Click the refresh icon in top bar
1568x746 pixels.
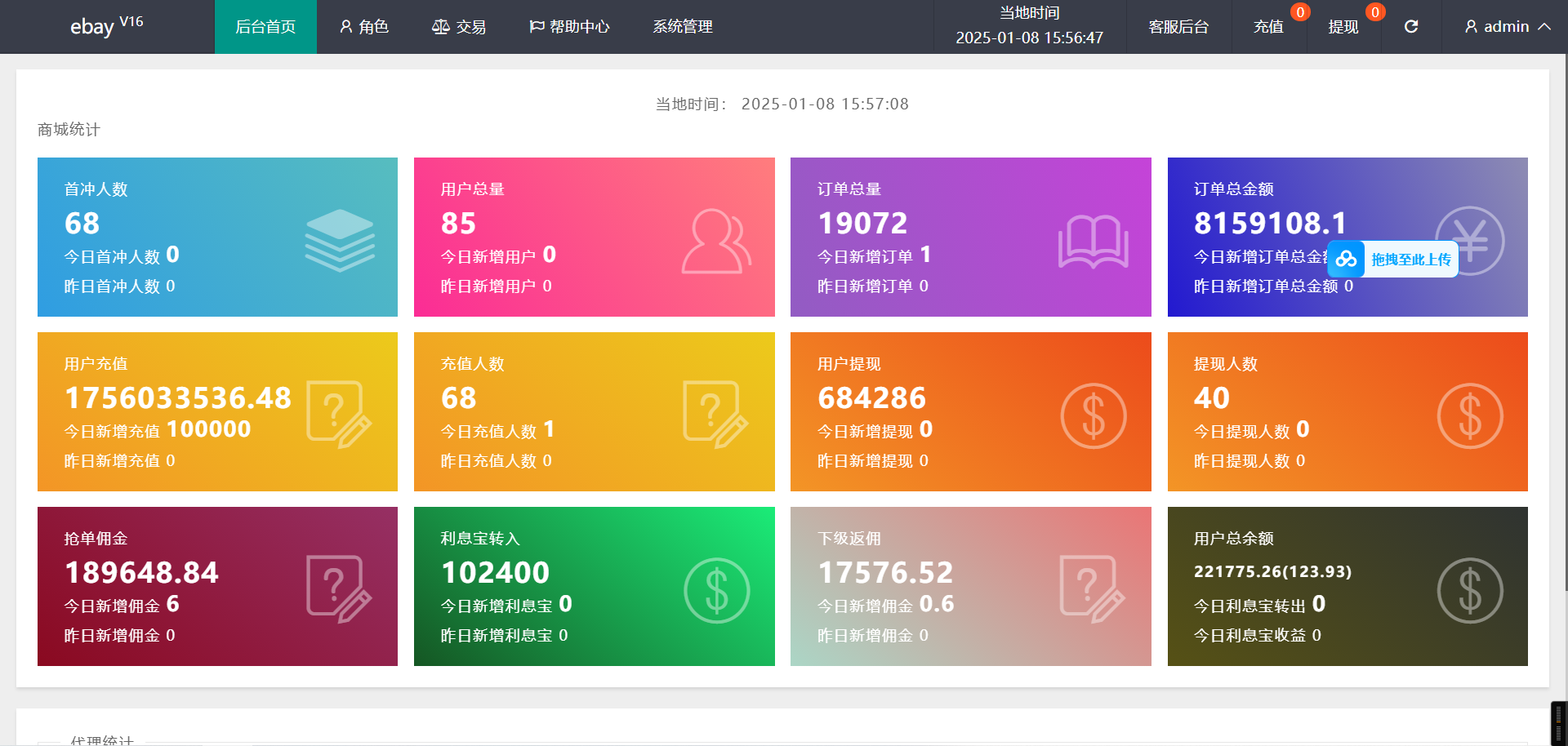tap(1412, 26)
